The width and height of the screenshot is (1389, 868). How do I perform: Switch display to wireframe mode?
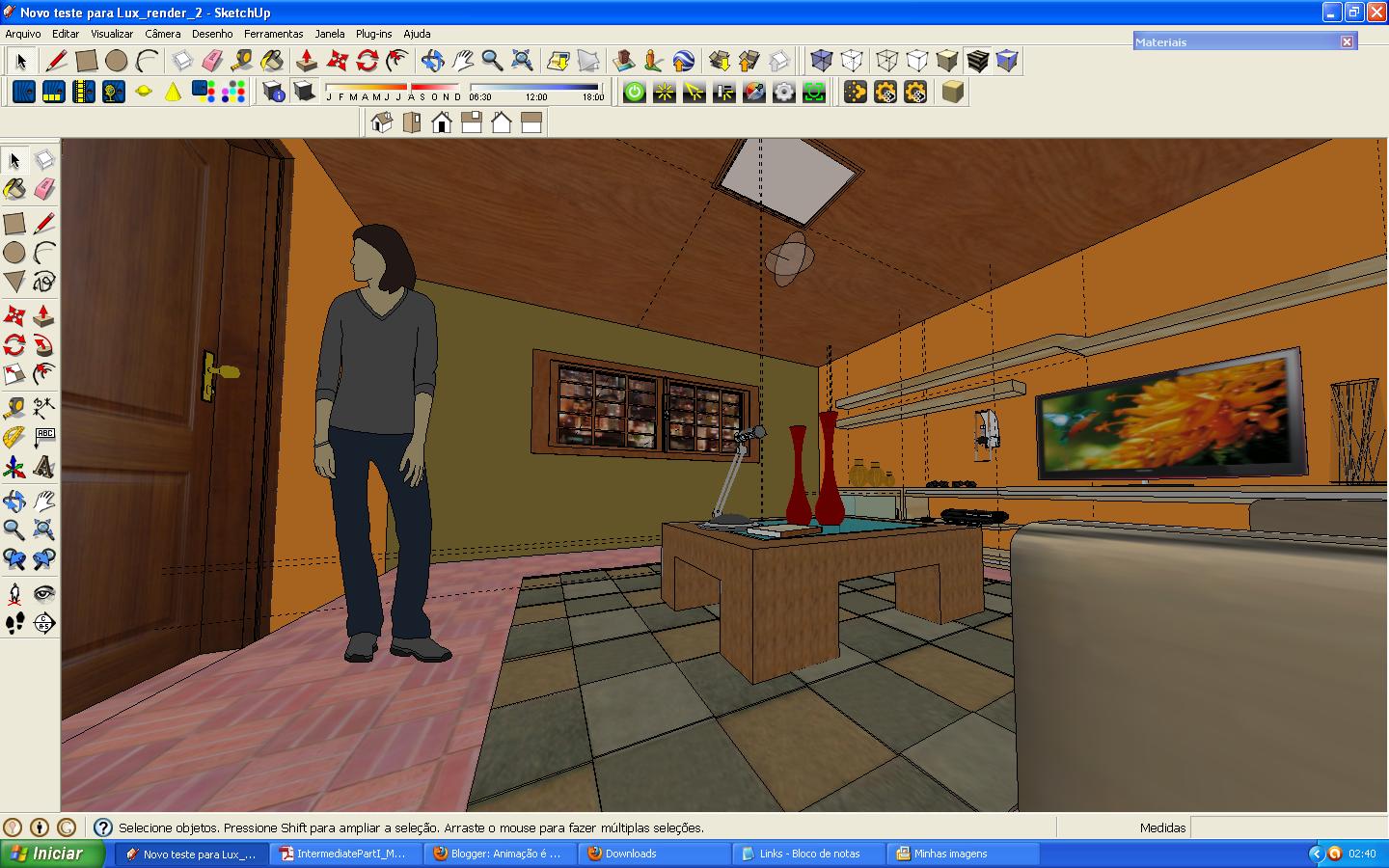(887, 60)
